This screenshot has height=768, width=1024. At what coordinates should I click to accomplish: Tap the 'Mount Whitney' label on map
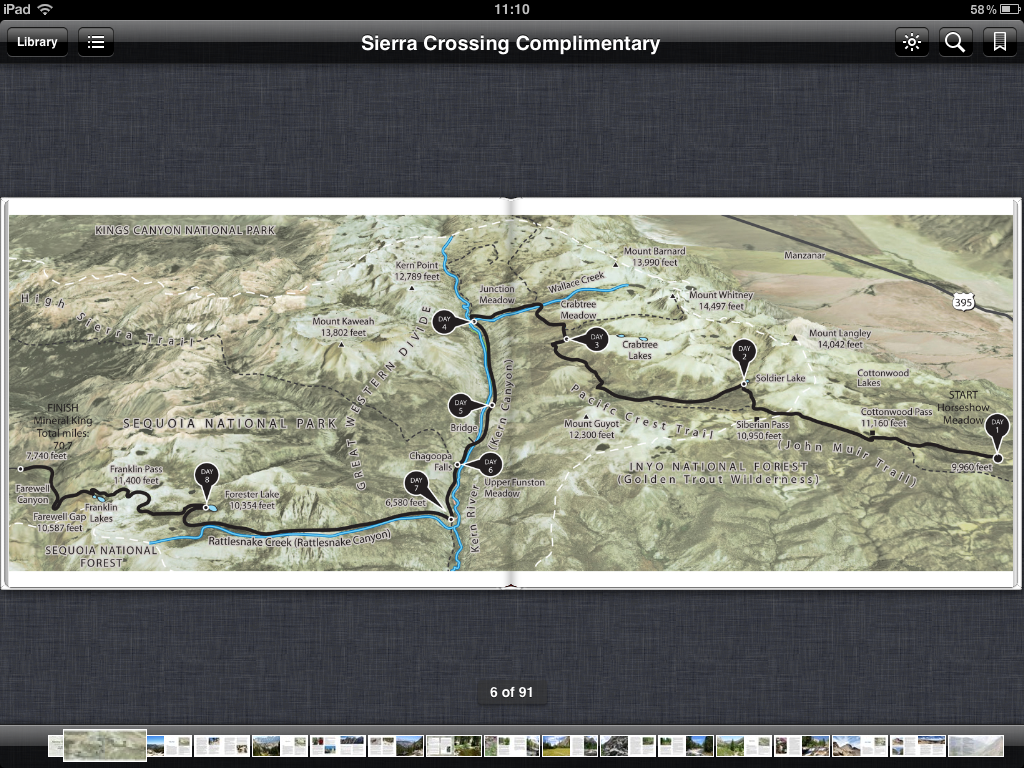[x=721, y=295]
